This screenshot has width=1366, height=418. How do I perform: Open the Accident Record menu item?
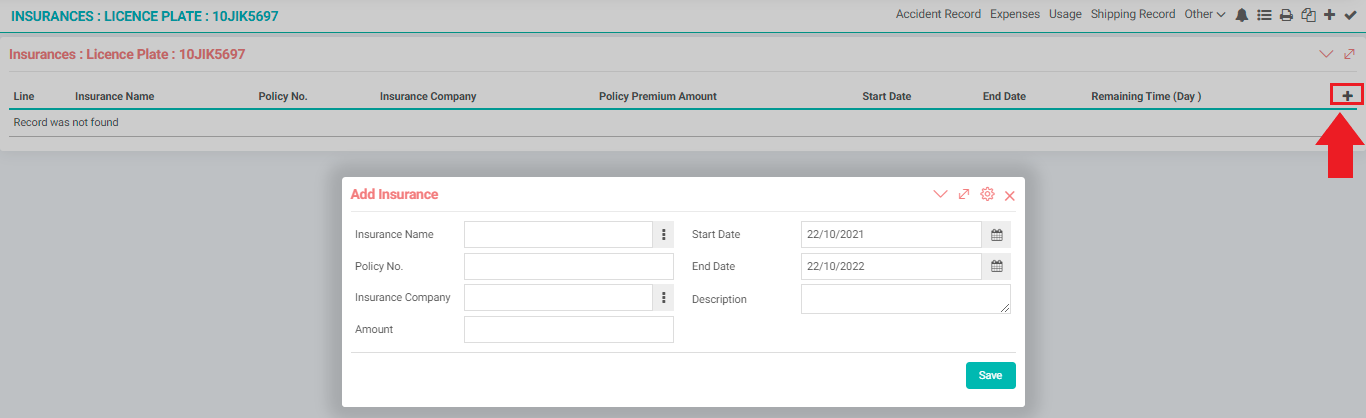point(939,14)
